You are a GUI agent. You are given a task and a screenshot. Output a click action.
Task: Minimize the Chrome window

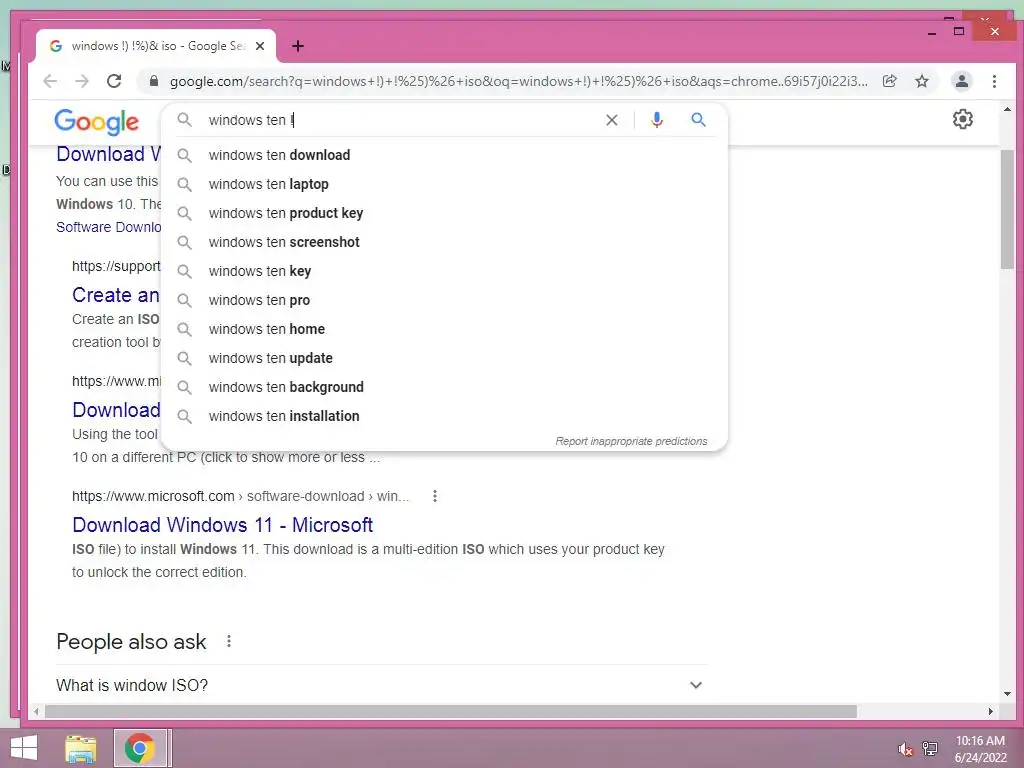pos(931,32)
